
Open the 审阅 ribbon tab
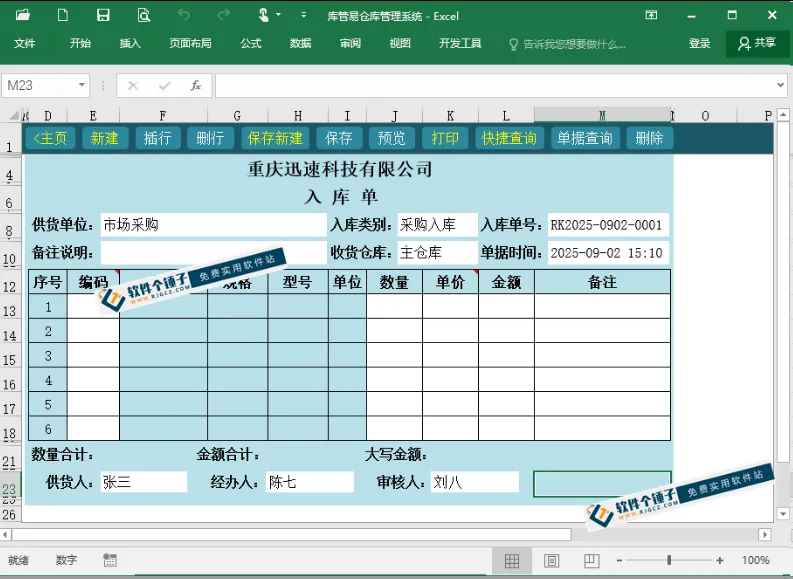pyautogui.click(x=350, y=43)
